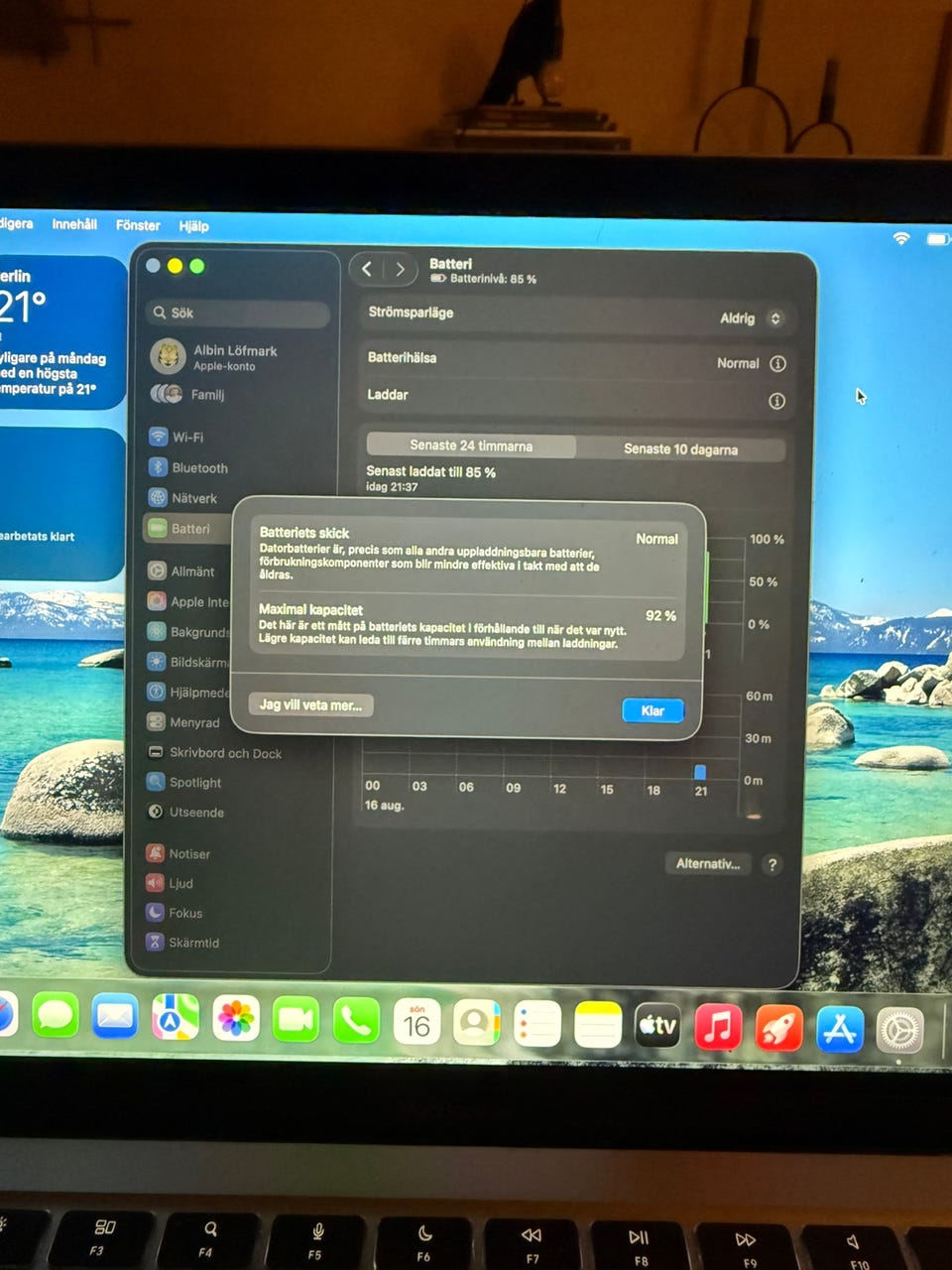Open Strömsparläge dropdown set to Aldrig
Image resolution: width=952 pixels, height=1270 pixels.
tap(751, 318)
